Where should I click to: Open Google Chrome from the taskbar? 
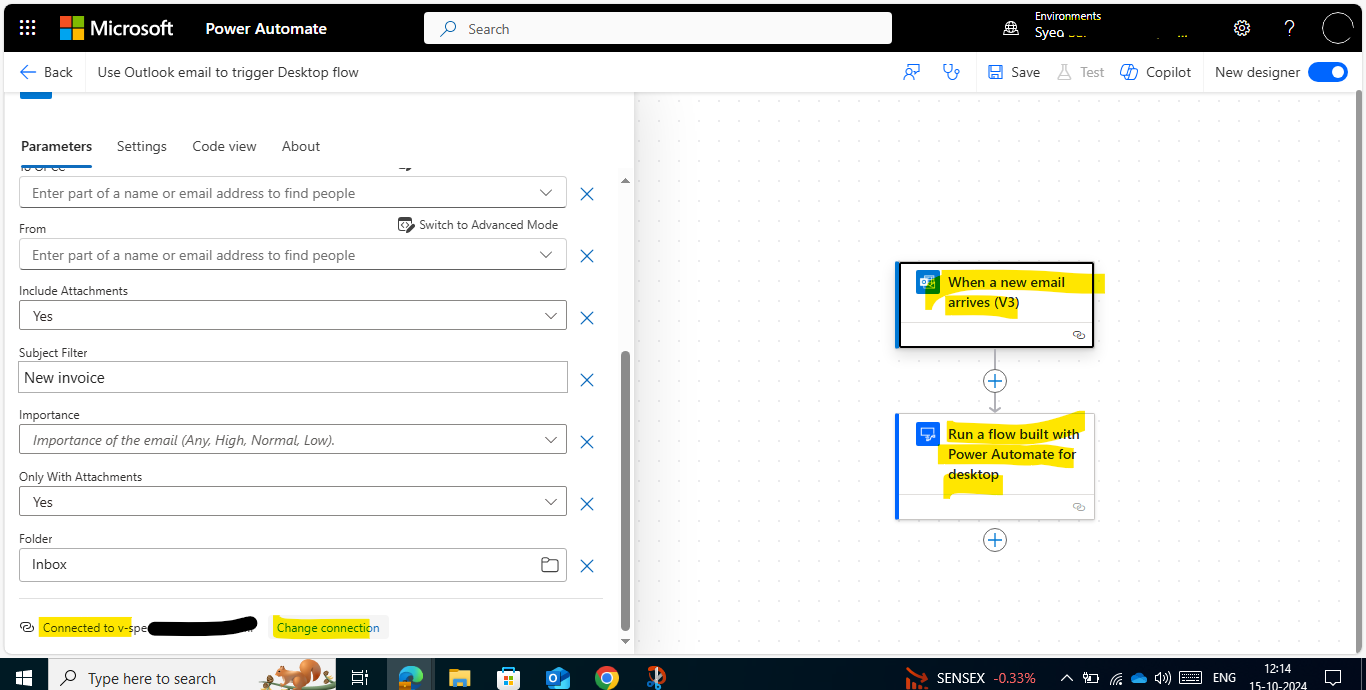(606, 677)
